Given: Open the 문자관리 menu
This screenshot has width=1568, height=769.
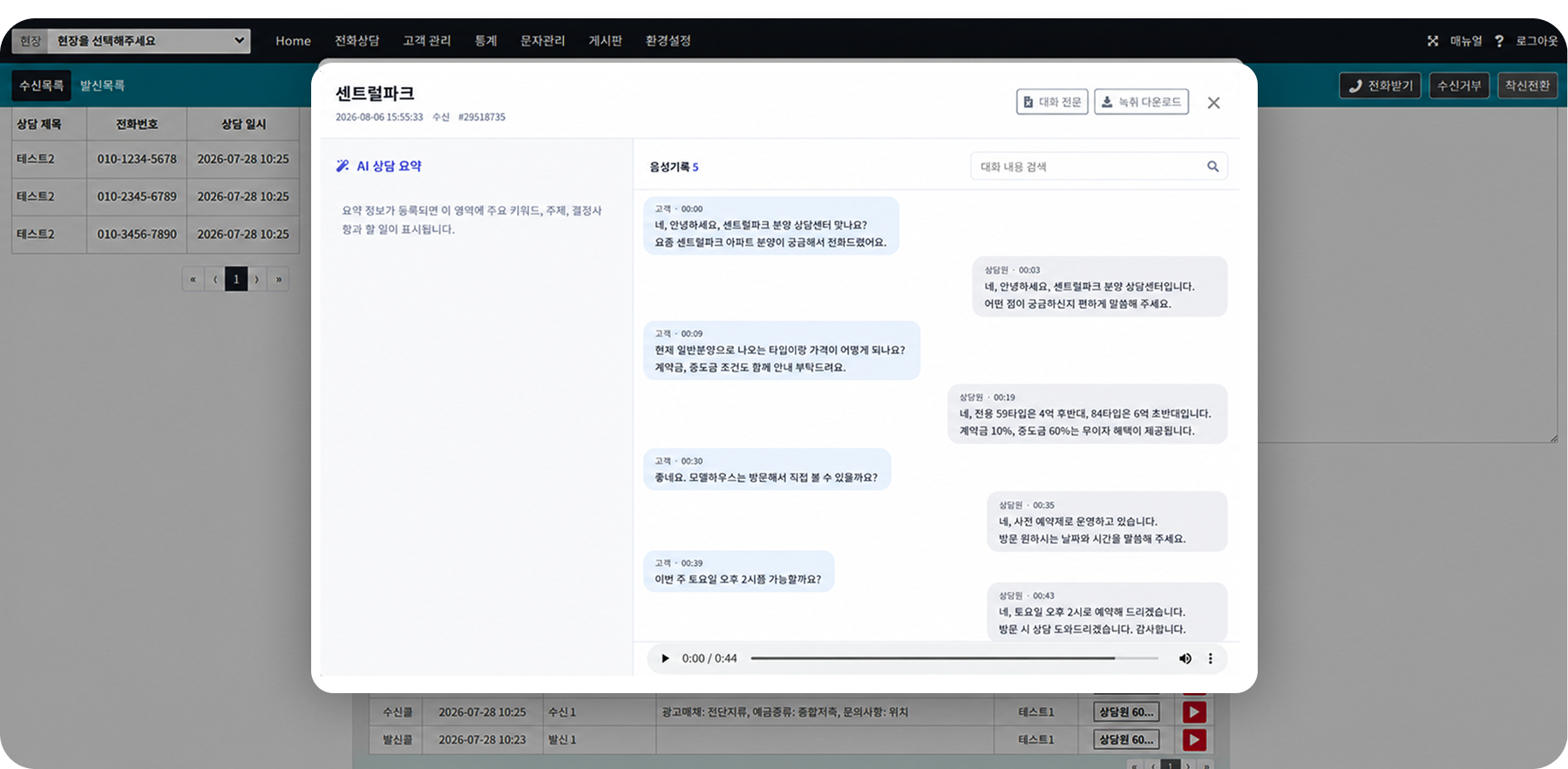Looking at the screenshot, I should click(543, 41).
